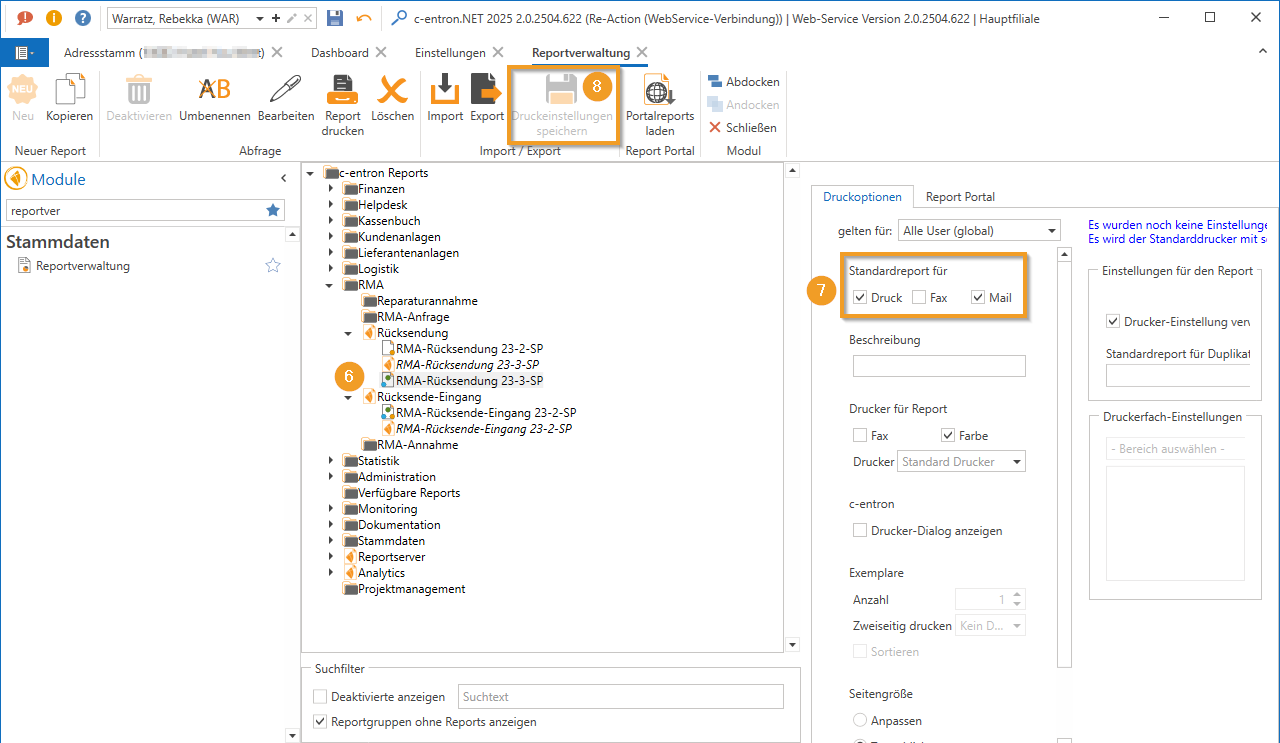
Task: Enable Deaktivierte anzeigen filter
Action: [x=320, y=697]
